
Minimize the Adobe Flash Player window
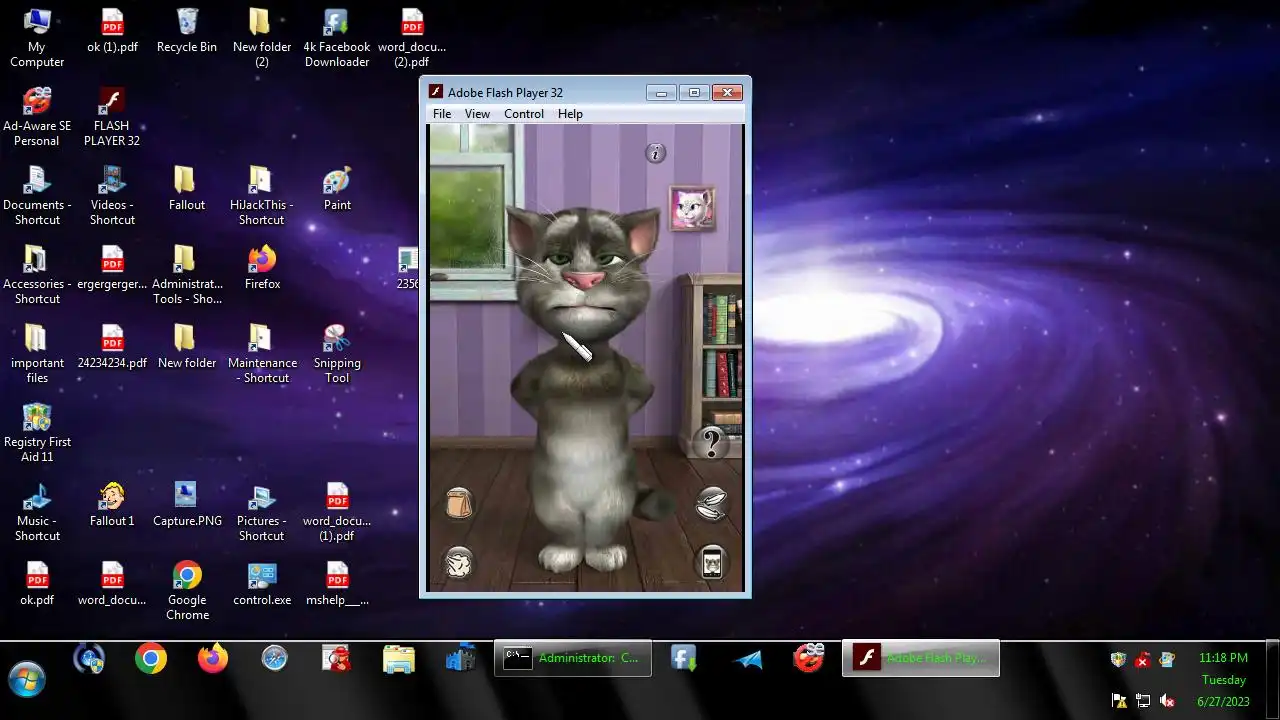pyautogui.click(x=661, y=92)
